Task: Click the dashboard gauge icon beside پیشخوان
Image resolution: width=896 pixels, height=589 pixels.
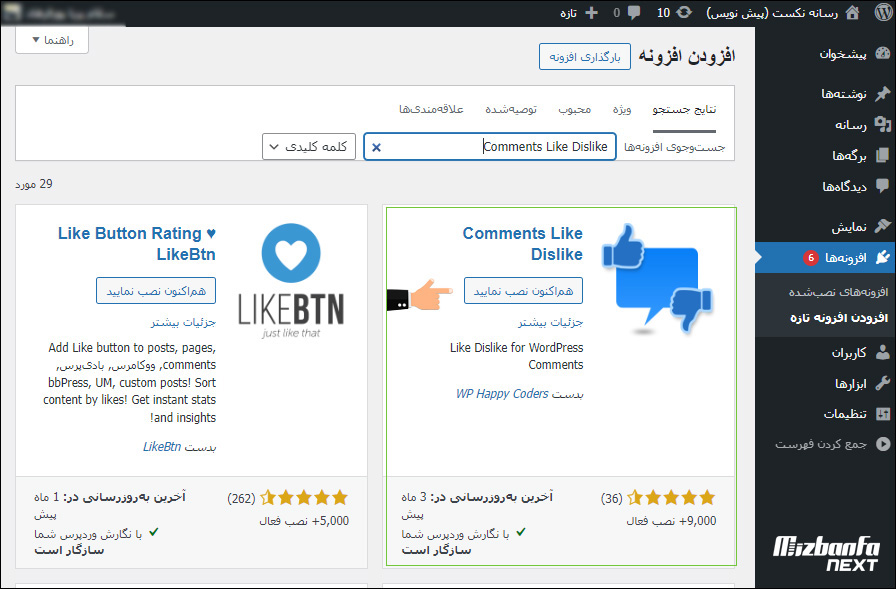Action: tap(883, 54)
